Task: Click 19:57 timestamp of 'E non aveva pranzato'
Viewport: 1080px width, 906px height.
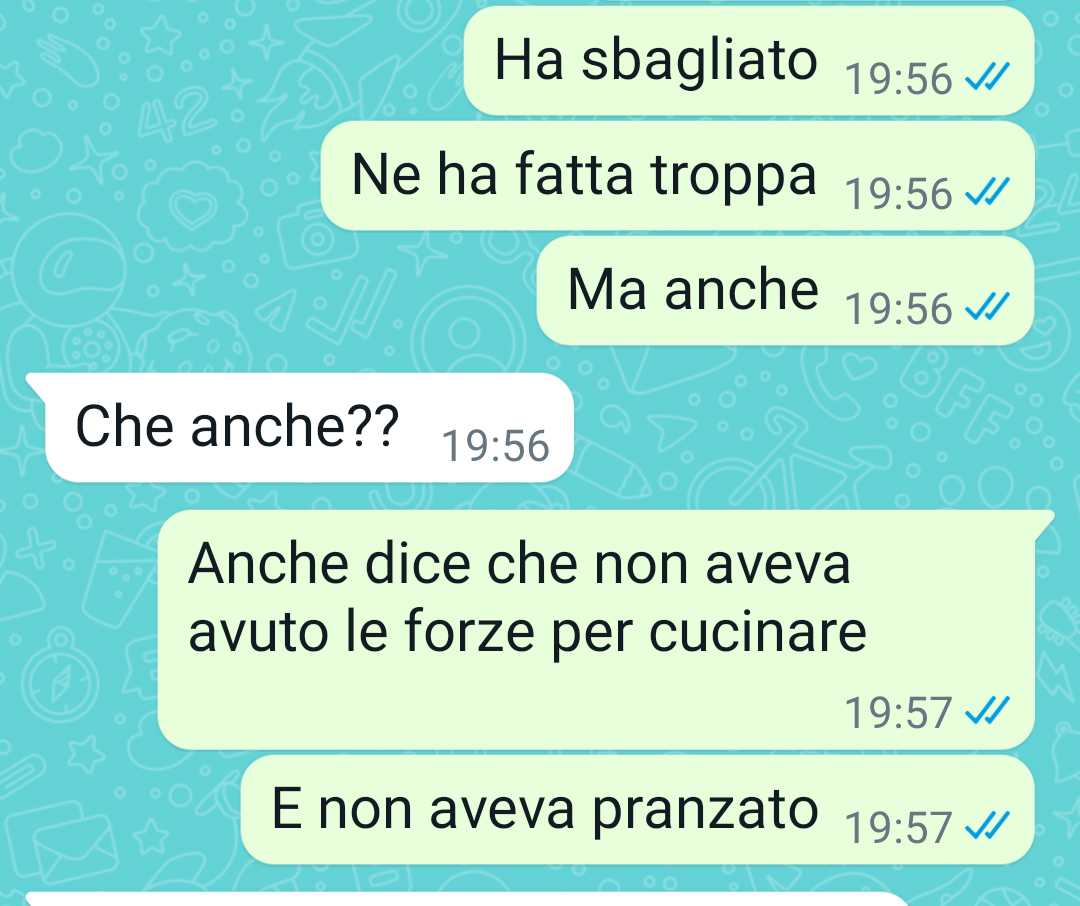Action: [x=899, y=828]
